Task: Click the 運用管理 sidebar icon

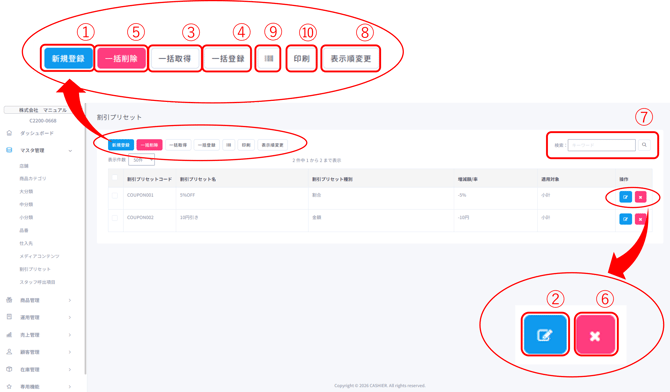Action: click(9, 317)
